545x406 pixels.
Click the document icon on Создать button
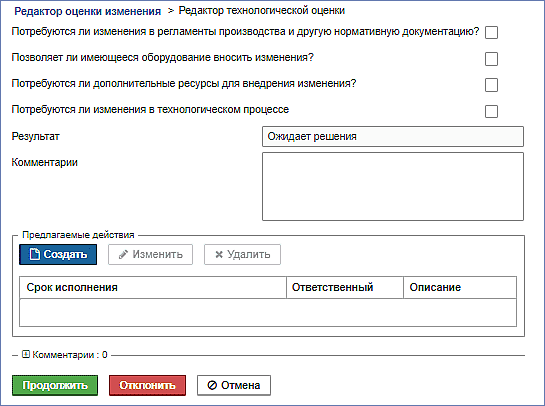pyautogui.click(x=34, y=254)
